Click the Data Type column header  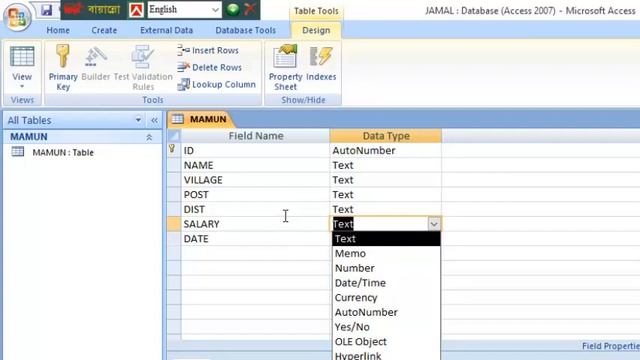tap(385, 136)
